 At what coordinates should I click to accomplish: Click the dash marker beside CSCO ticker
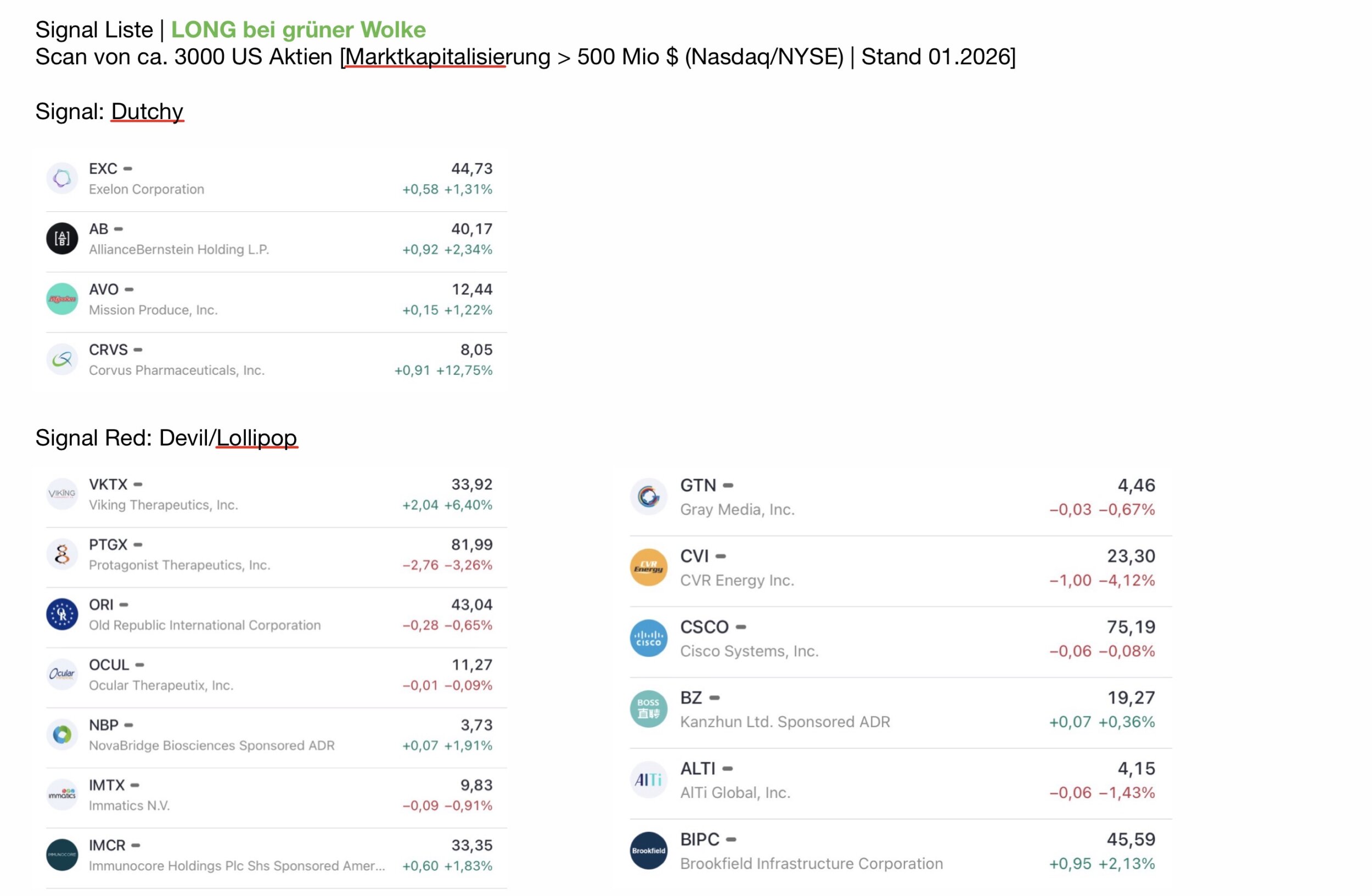point(741,627)
